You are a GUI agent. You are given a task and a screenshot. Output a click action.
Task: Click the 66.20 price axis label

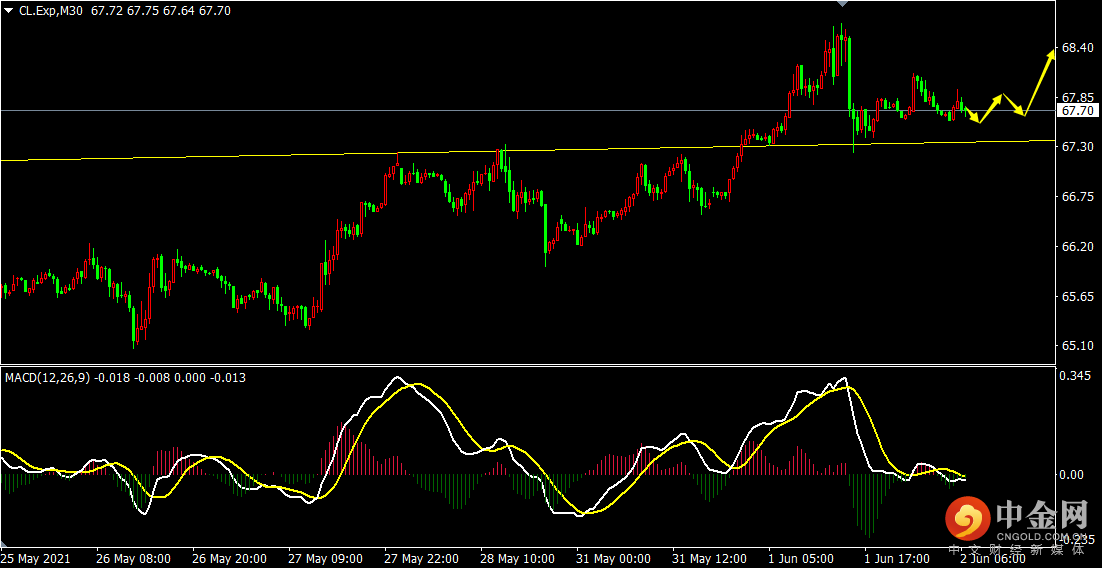click(x=1077, y=247)
